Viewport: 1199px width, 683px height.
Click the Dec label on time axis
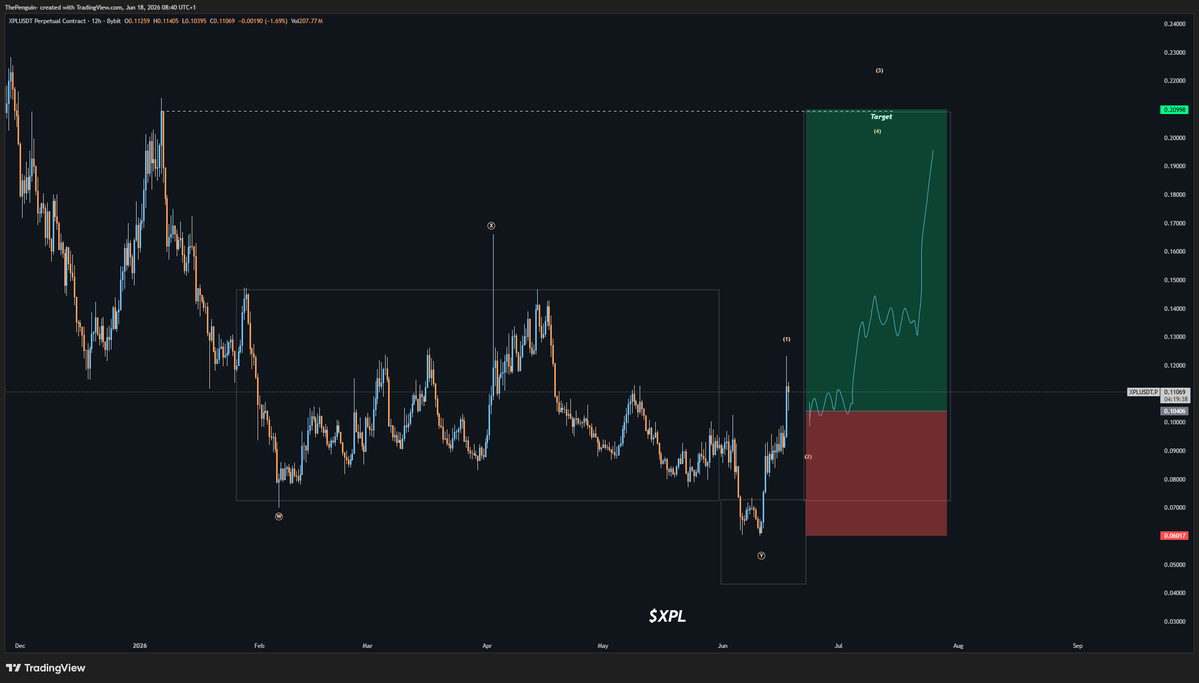coord(20,646)
